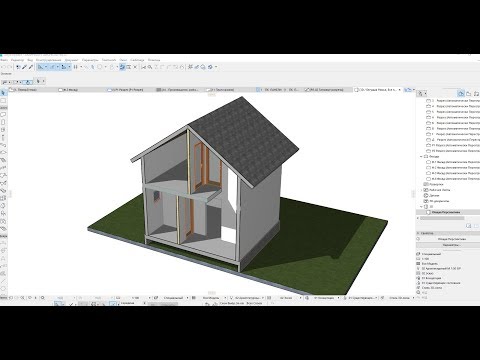Open the Вид menu
This screenshot has width=480, height=360.
pyautogui.click(x=30, y=60)
